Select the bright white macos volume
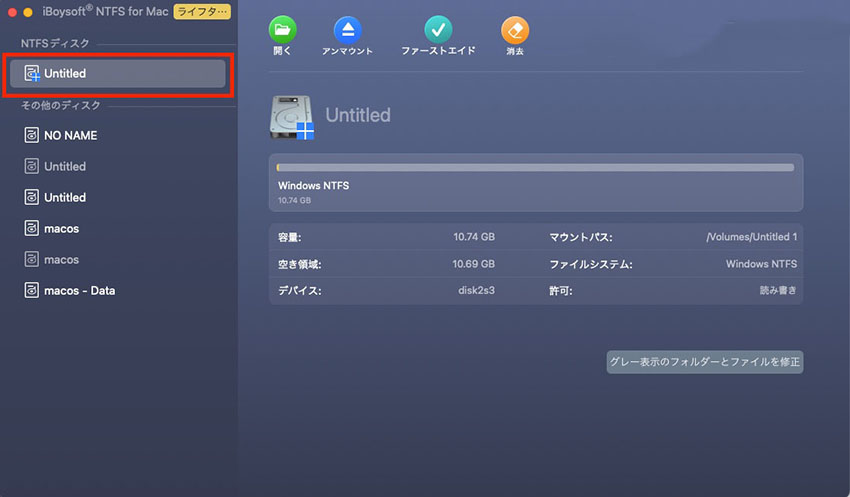This screenshot has height=497, width=850. (61, 229)
